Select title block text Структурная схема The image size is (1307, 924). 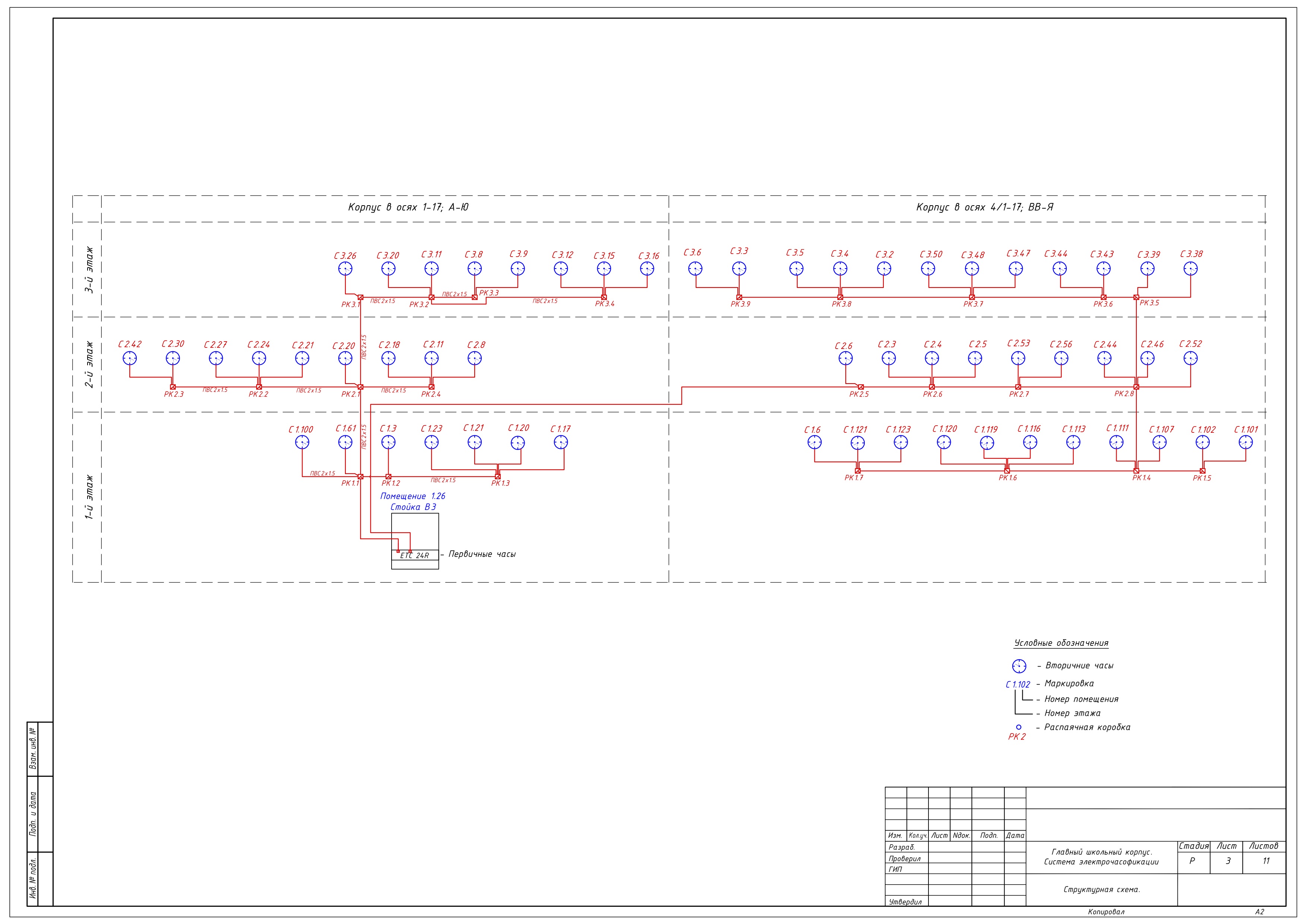[x=1101, y=889]
